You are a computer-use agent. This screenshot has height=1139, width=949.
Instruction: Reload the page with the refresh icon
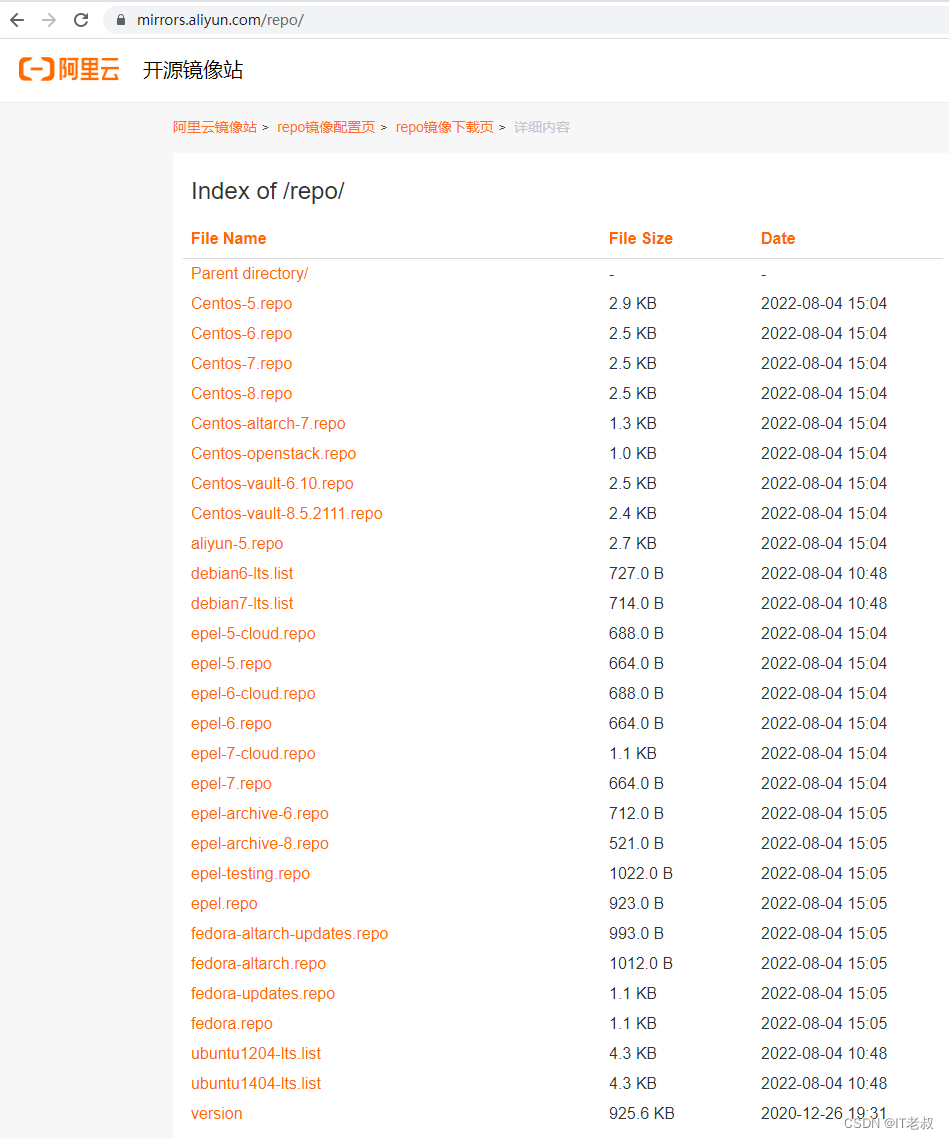pyautogui.click(x=81, y=20)
